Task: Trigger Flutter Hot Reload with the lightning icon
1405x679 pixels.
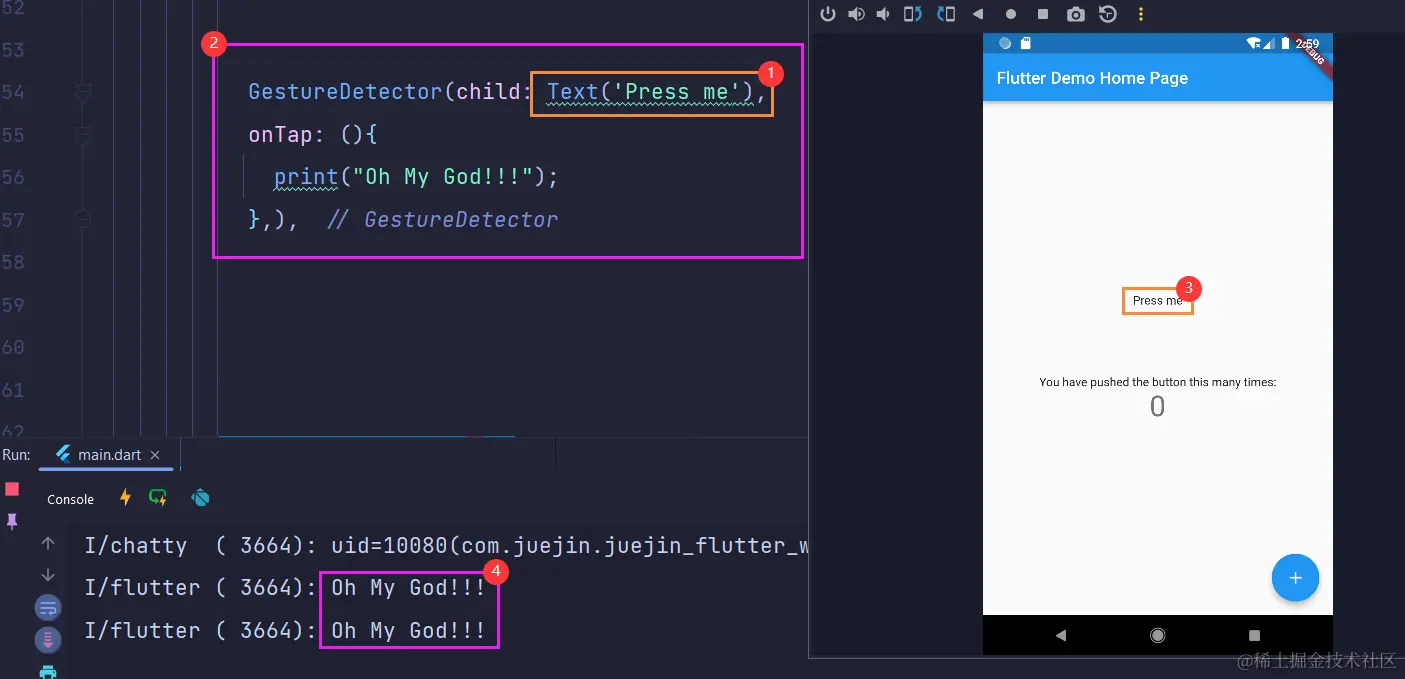Action: (125, 497)
